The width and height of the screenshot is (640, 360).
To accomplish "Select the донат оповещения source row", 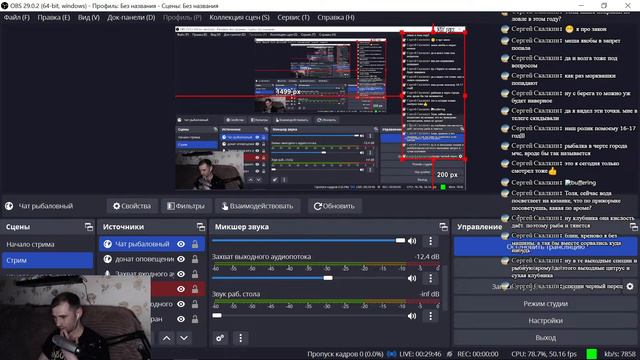I will pos(152,259).
